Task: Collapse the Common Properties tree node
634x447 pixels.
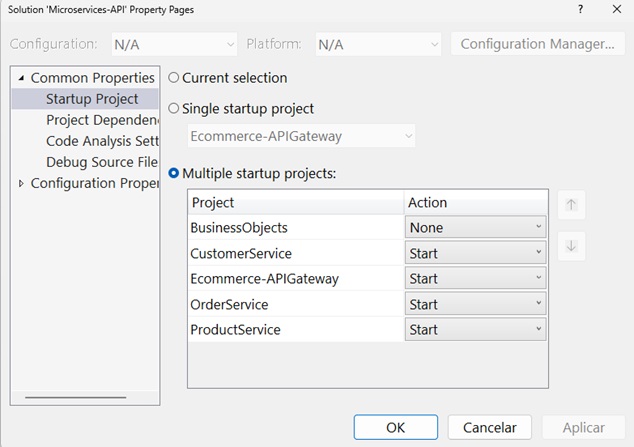Action: tap(22, 78)
